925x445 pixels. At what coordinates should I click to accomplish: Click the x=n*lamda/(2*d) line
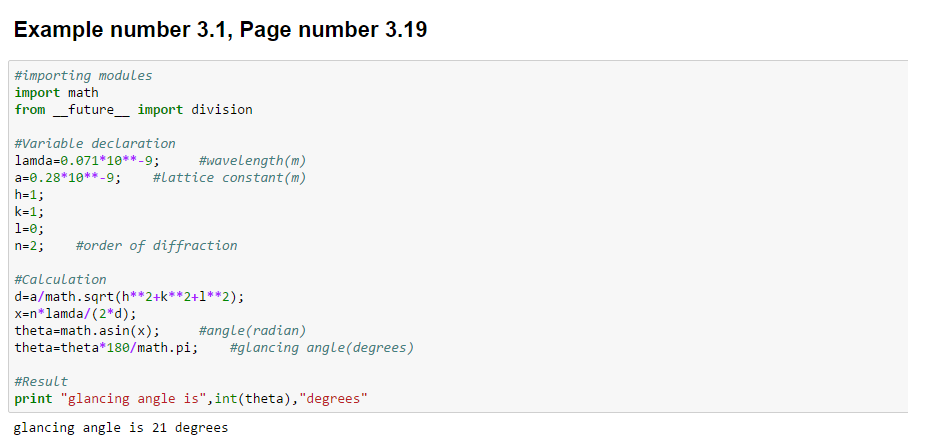click(75, 313)
